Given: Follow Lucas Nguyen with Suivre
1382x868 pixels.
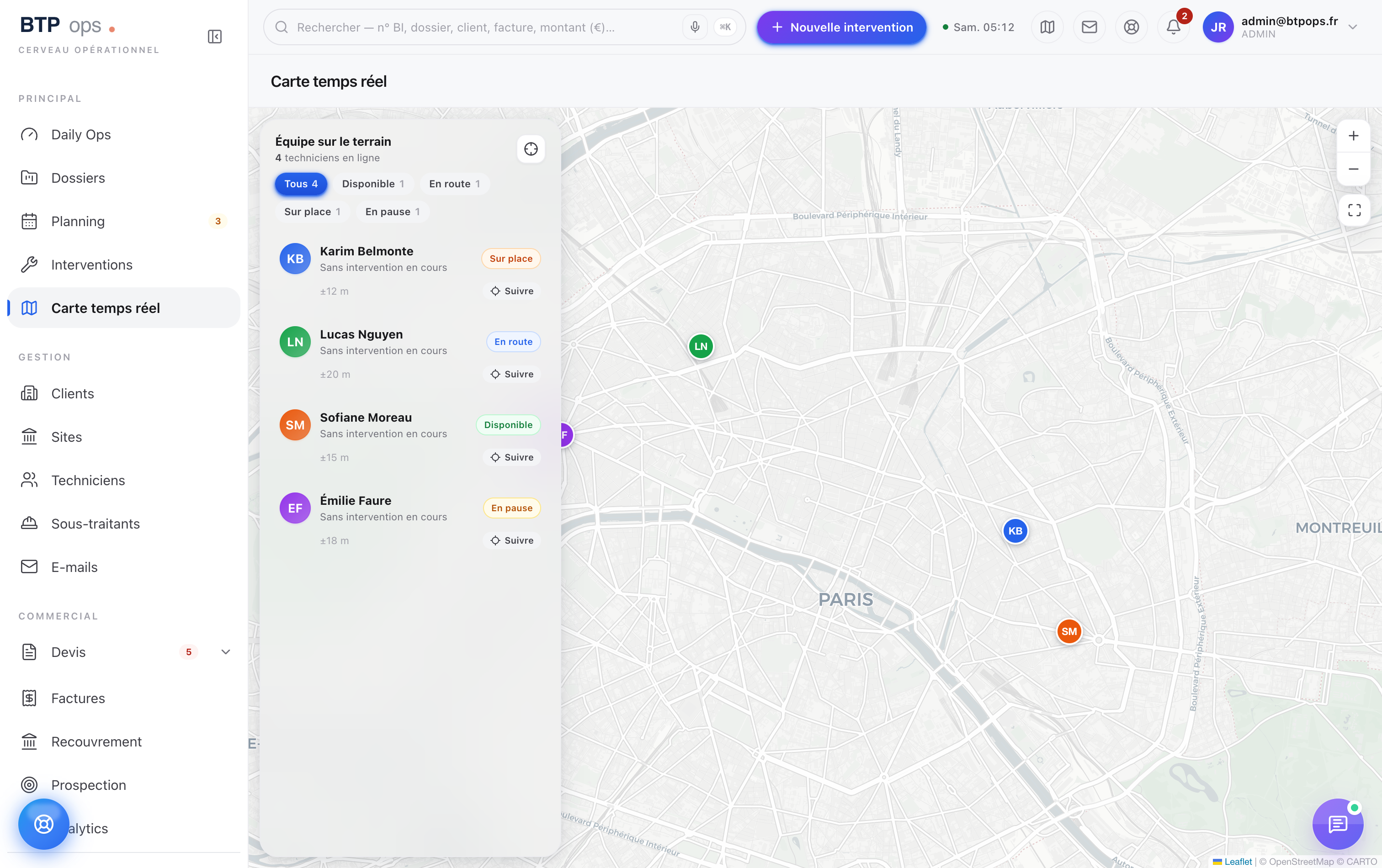Looking at the screenshot, I should pos(512,375).
